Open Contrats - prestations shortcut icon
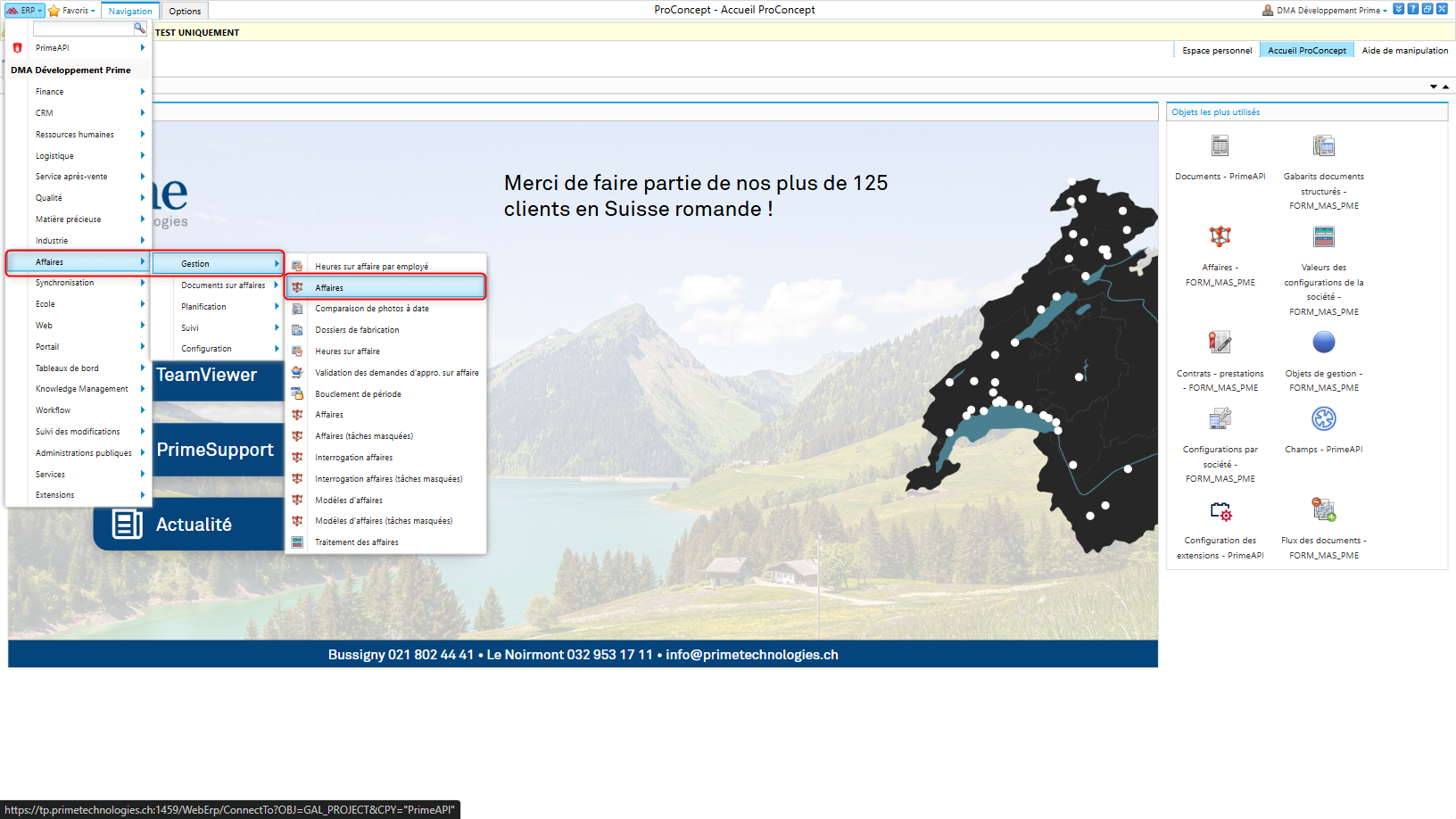This screenshot has width=1456, height=819. (x=1220, y=343)
